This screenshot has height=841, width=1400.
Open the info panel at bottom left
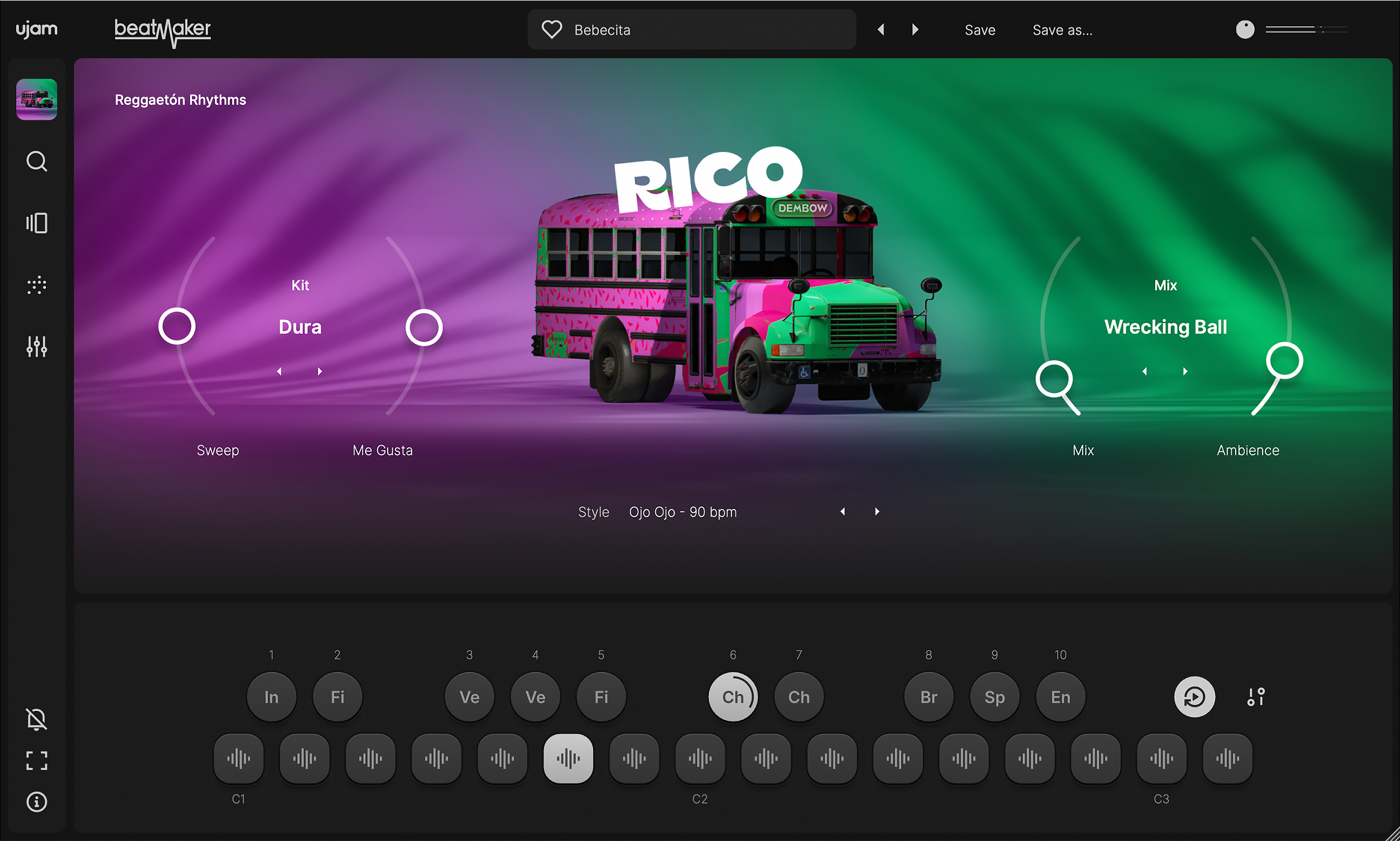click(x=36, y=801)
